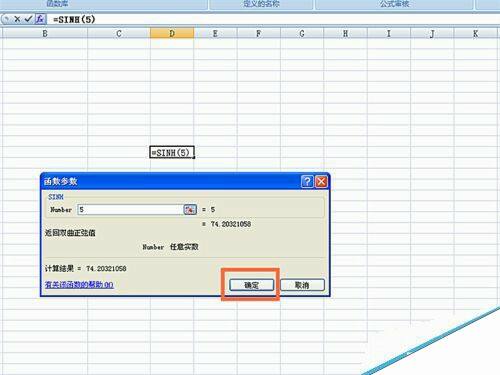Click the cancel X icon in formula bar
Screen dimensions: 500x375
click(x=17, y=19)
